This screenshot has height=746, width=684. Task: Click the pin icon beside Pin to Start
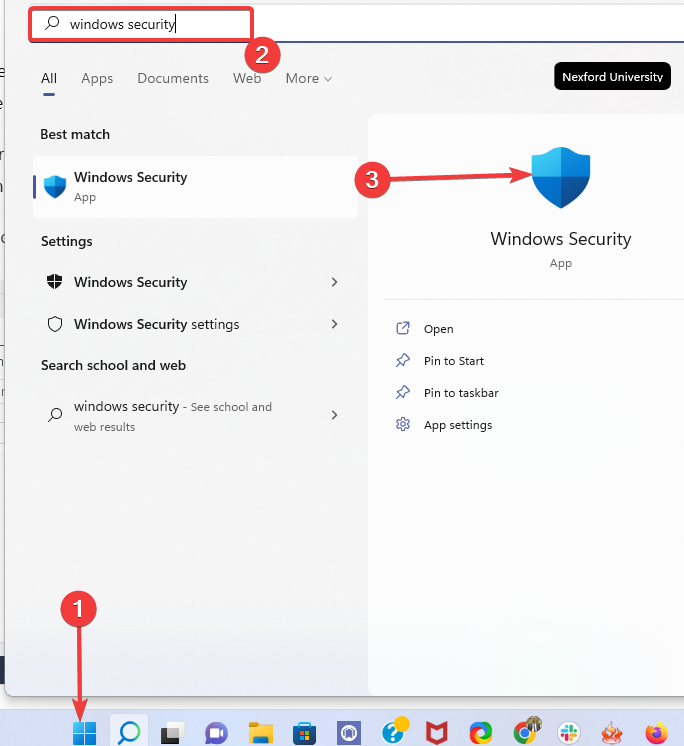(x=403, y=360)
